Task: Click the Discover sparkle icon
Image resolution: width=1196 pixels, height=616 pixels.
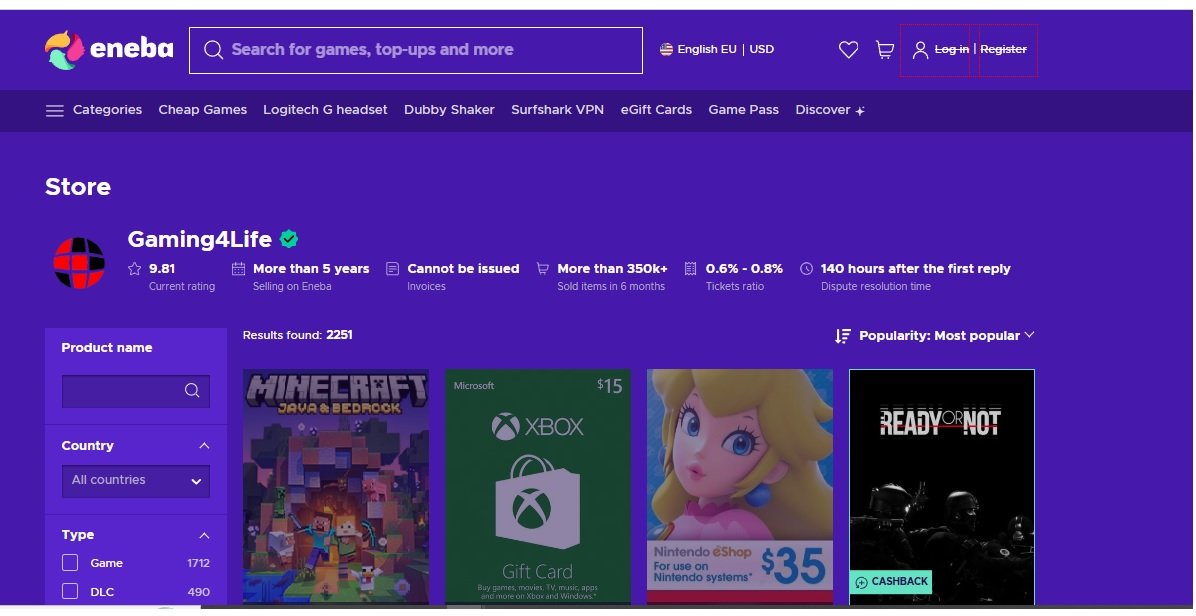Action: [x=860, y=111]
